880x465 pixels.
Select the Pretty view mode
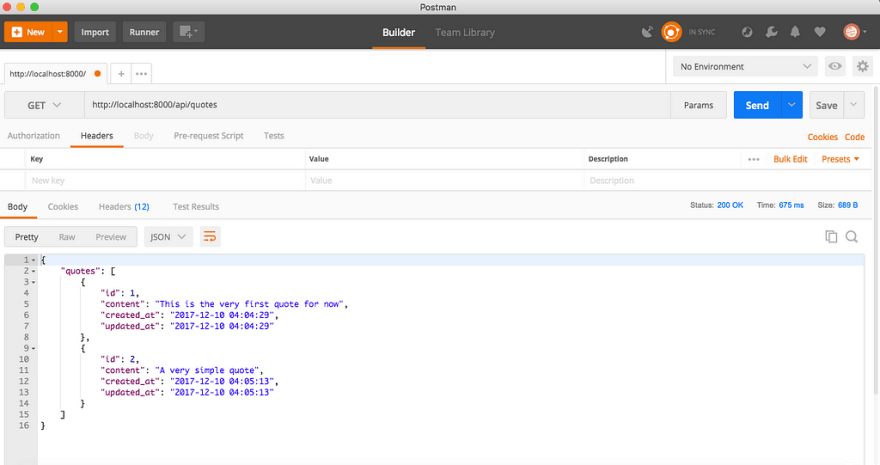pyautogui.click(x=26, y=237)
